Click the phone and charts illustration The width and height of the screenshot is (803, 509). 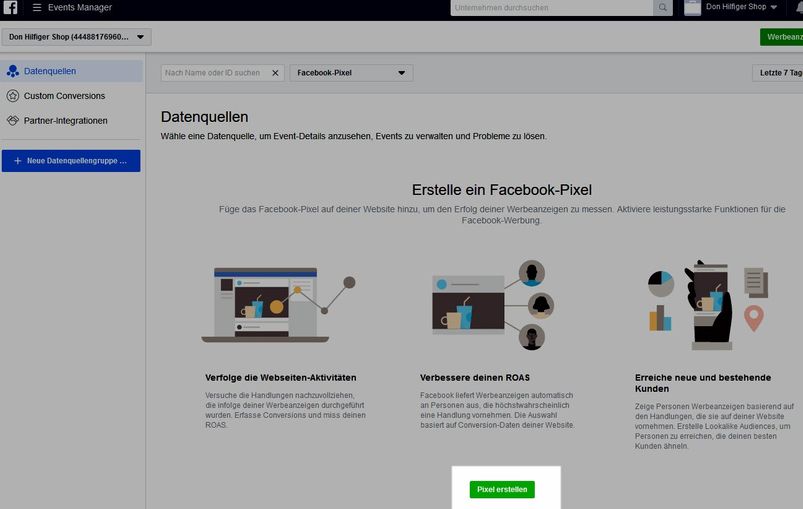(x=708, y=305)
